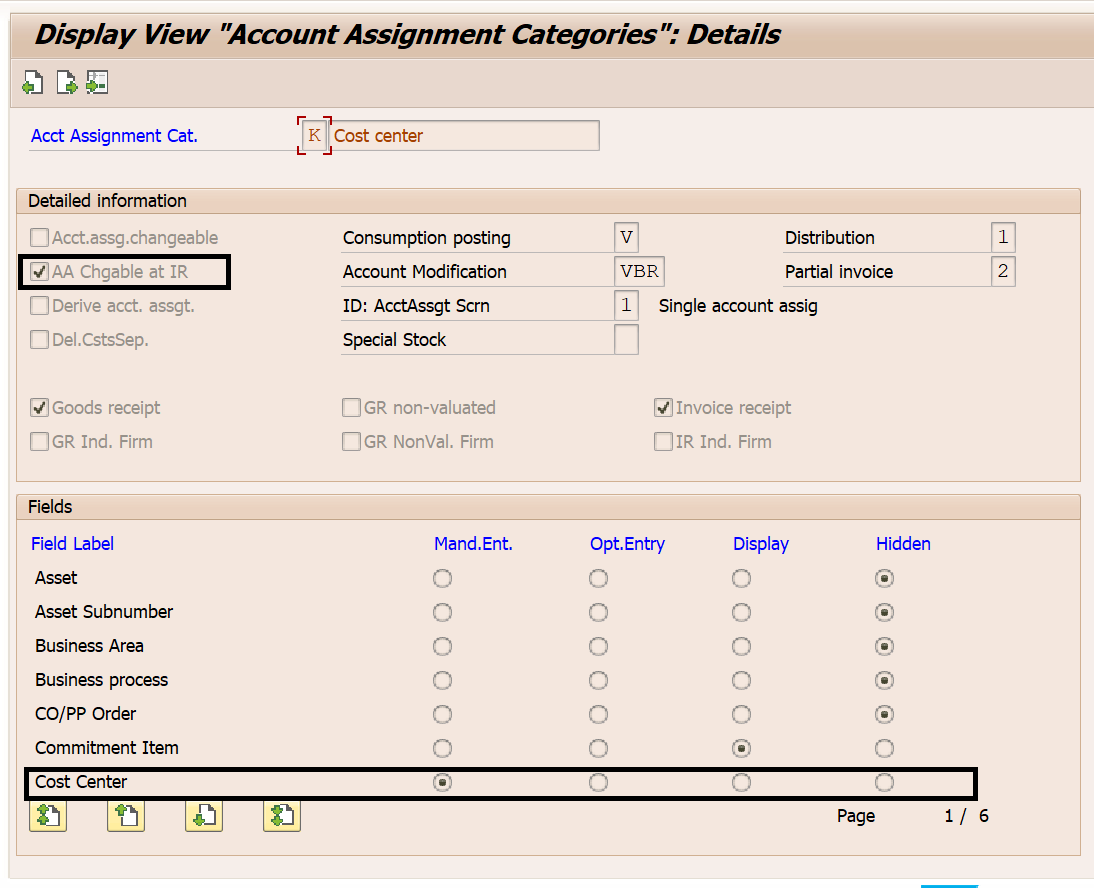
Task: Click the Account Modification VBR field
Action: pos(639,272)
